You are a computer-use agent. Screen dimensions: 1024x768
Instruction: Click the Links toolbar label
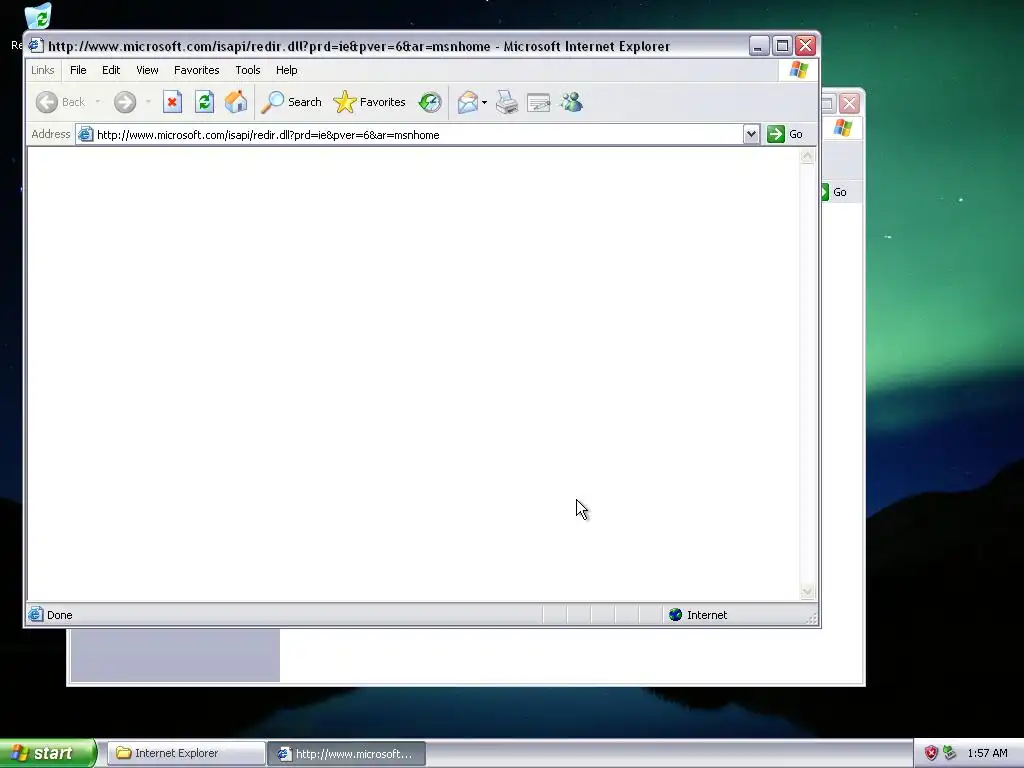[x=42, y=70]
